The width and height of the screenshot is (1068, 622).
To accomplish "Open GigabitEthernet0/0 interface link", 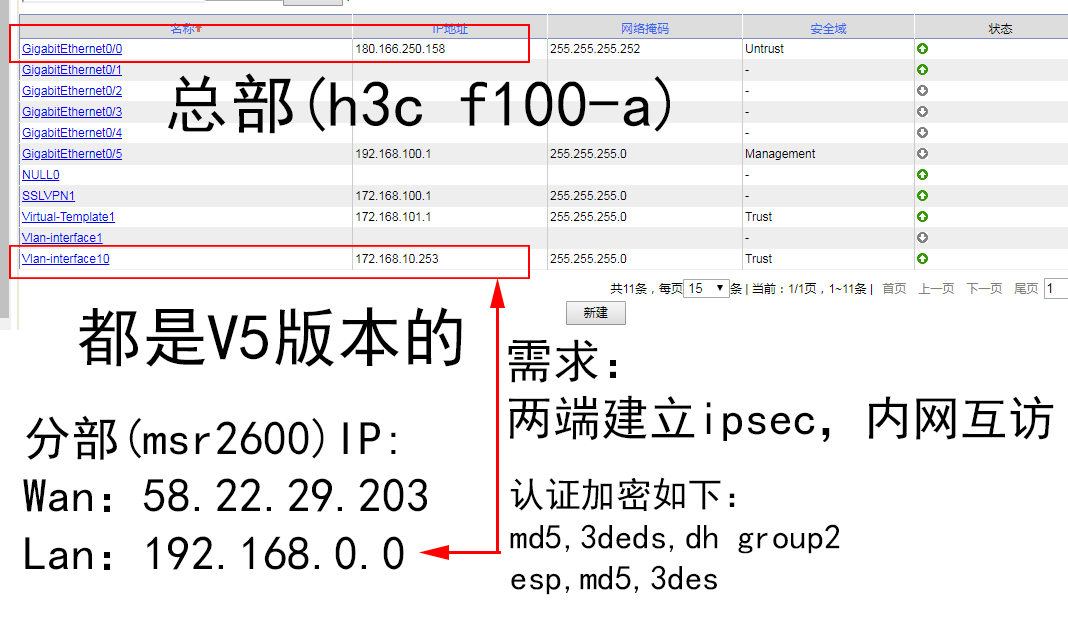I will point(72,49).
